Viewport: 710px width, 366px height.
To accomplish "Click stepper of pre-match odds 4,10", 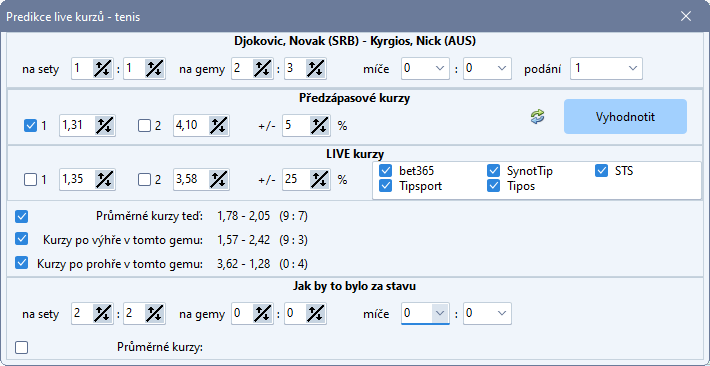I will click(219, 125).
